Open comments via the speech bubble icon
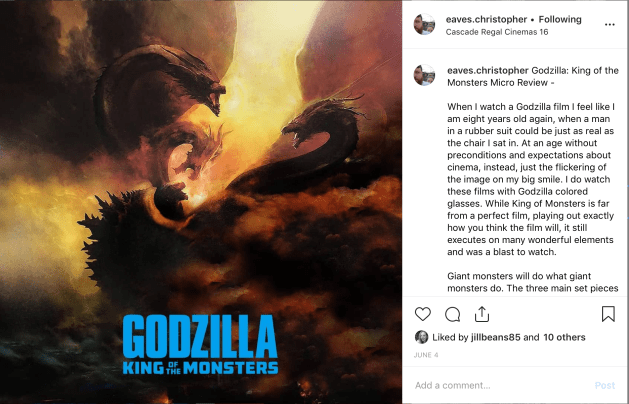 pos(452,314)
